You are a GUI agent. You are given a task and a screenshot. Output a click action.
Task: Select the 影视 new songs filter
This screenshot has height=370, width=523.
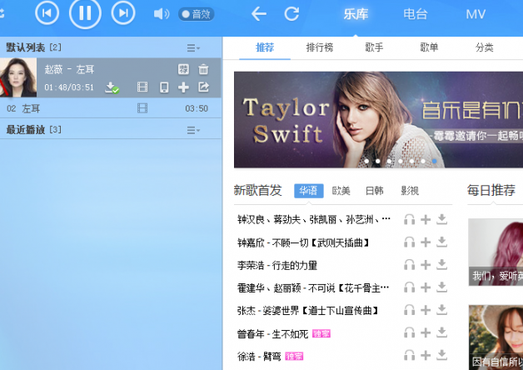410,191
